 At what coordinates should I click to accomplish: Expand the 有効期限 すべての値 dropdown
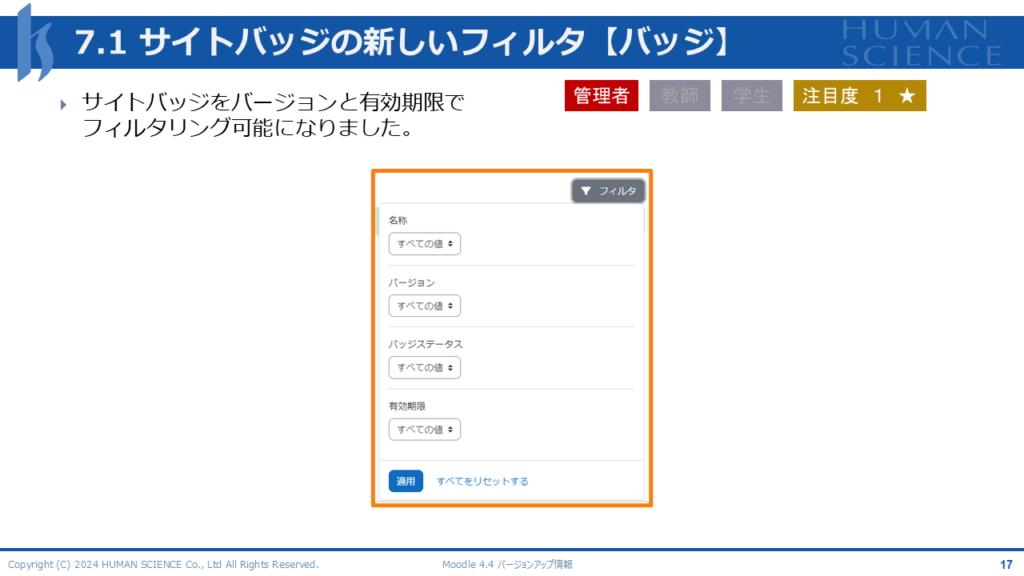(x=424, y=430)
